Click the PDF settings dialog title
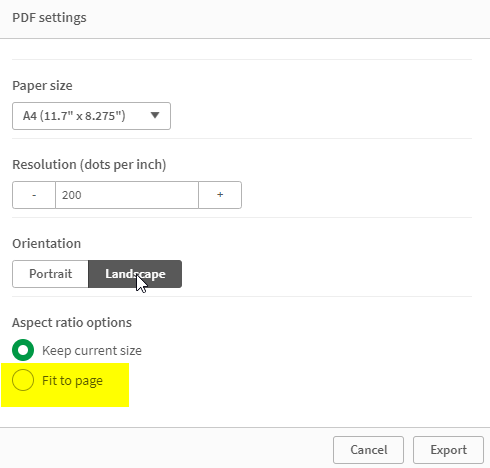This screenshot has height=468, width=490. coord(49,18)
